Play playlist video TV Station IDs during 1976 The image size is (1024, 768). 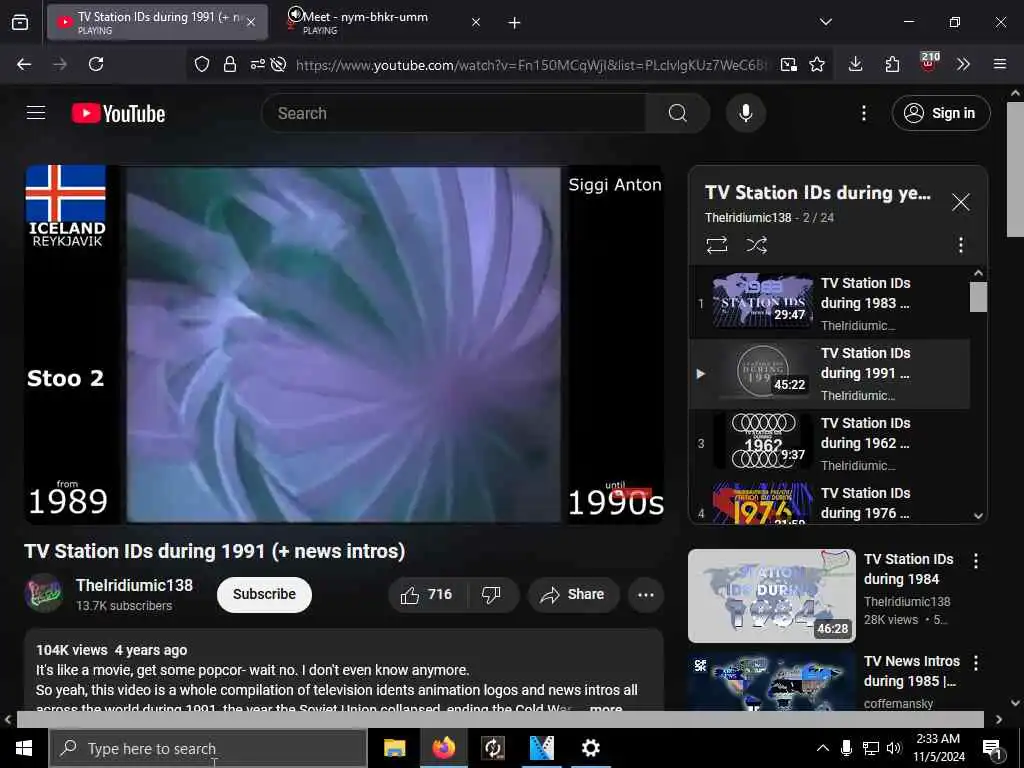coord(829,502)
